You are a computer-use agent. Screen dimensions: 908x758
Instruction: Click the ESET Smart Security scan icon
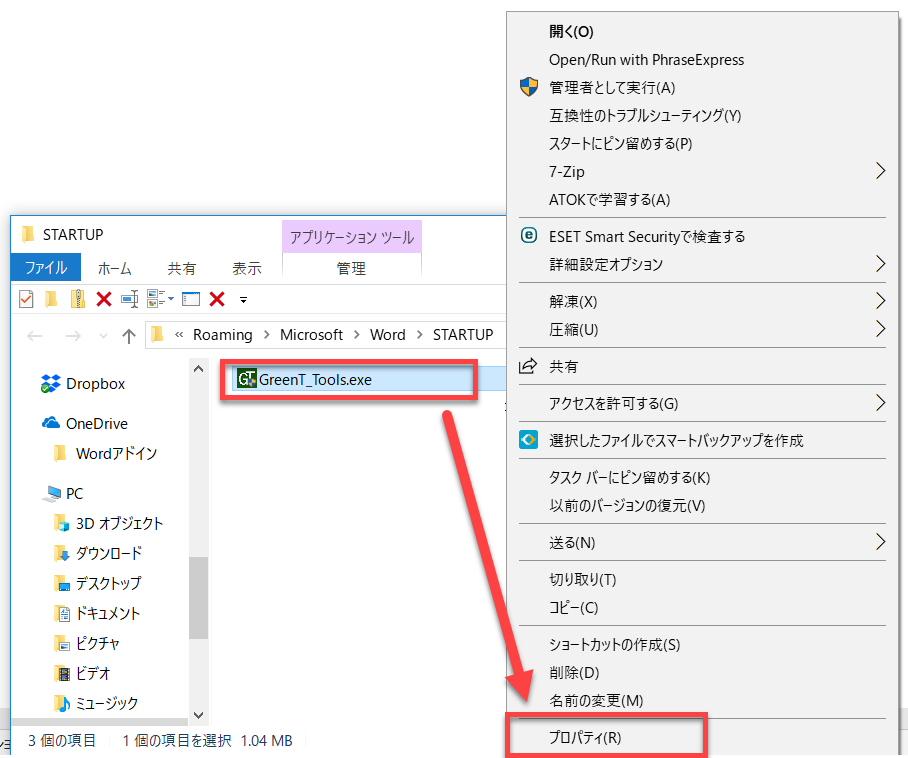coord(529,236)
